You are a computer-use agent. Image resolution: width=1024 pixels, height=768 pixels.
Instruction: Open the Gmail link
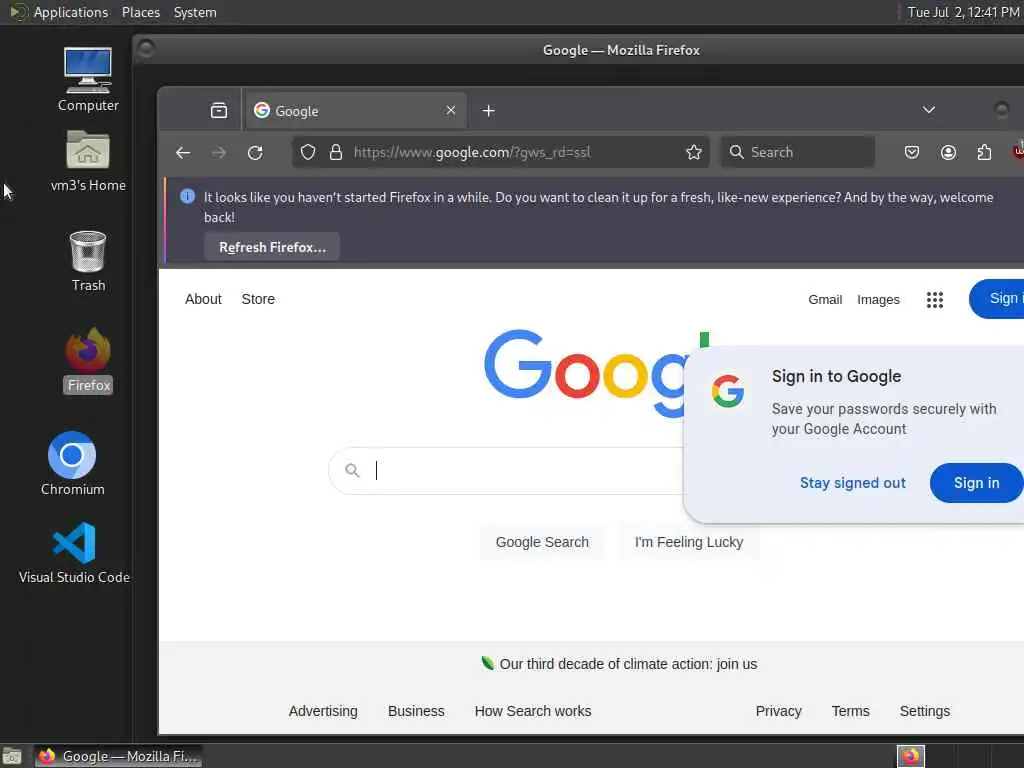[x=825, y=299]
